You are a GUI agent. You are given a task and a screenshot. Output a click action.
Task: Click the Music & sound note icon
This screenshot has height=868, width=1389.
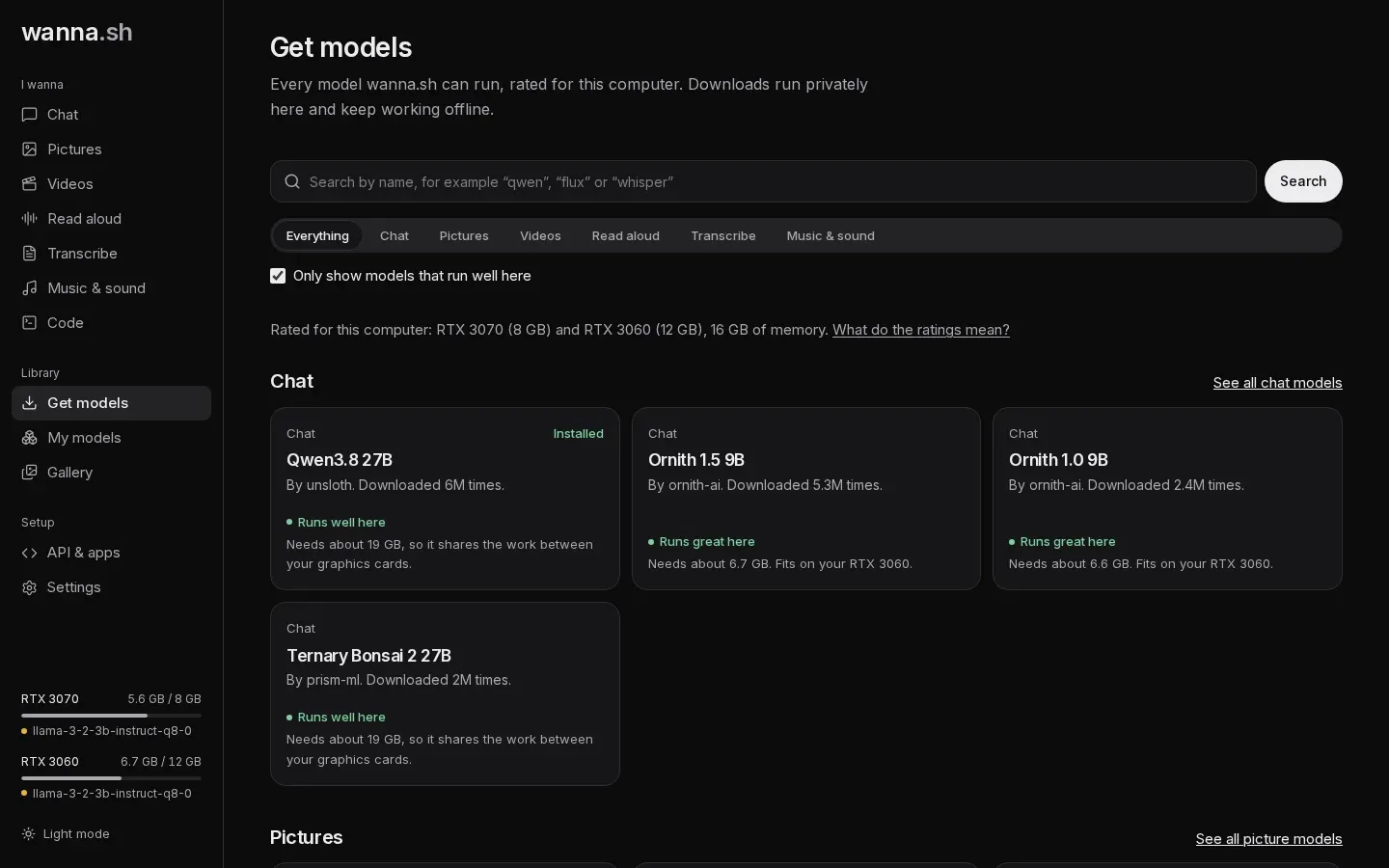[x=29, y=288]
